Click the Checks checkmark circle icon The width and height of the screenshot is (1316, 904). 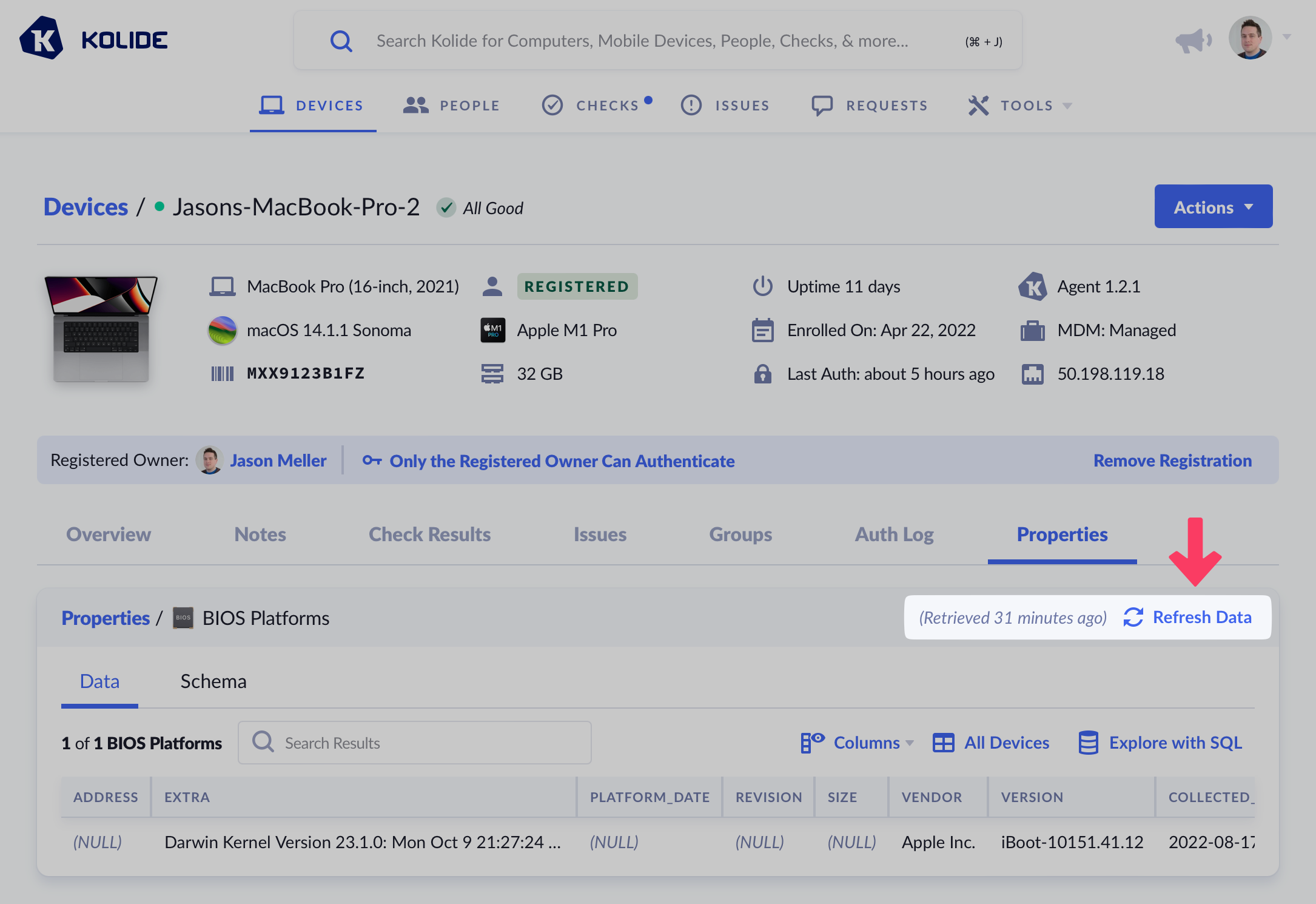click(x=552, y=106)
